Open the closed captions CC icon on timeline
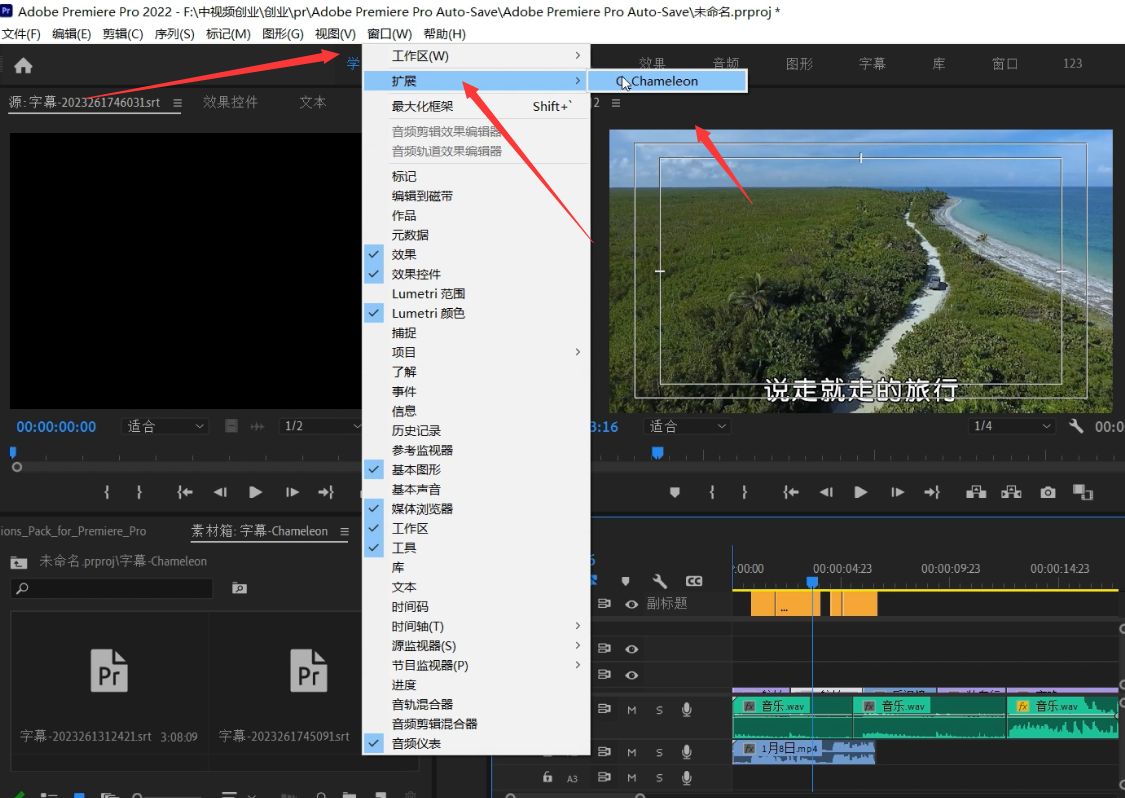 pyautogui.click(x=694, y=581)
